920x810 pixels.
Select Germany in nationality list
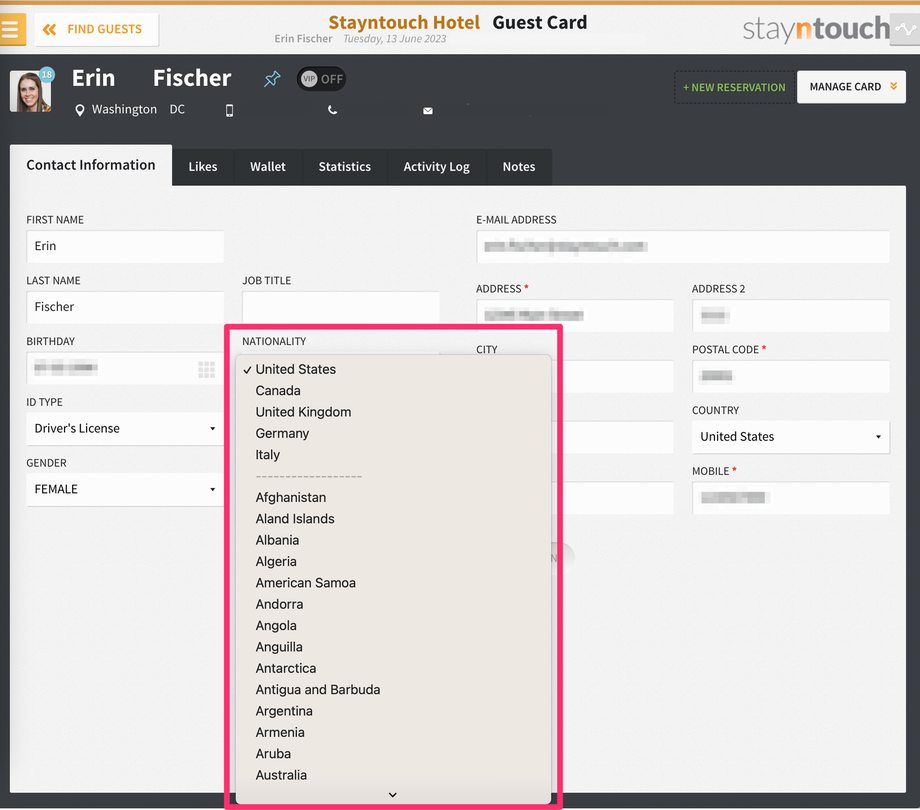coord(393,433)
